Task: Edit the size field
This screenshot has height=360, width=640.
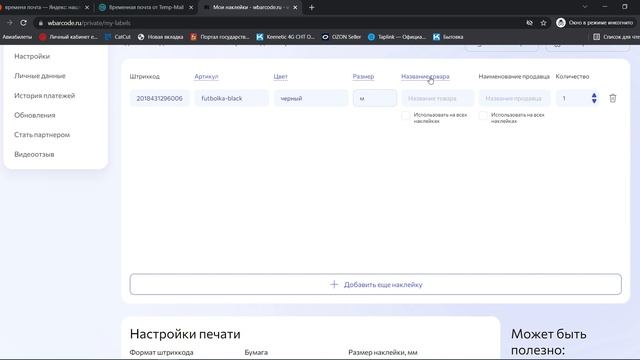Action: click(375, 98)
